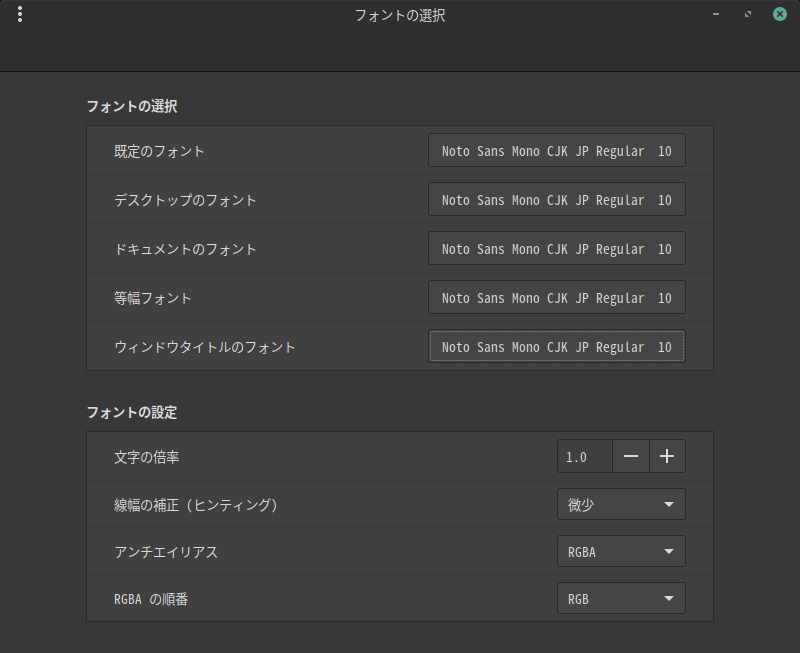Screen dimensions: 800x653
Task: Click the フォントの選択 title bar text
Action: coord(400,15)
